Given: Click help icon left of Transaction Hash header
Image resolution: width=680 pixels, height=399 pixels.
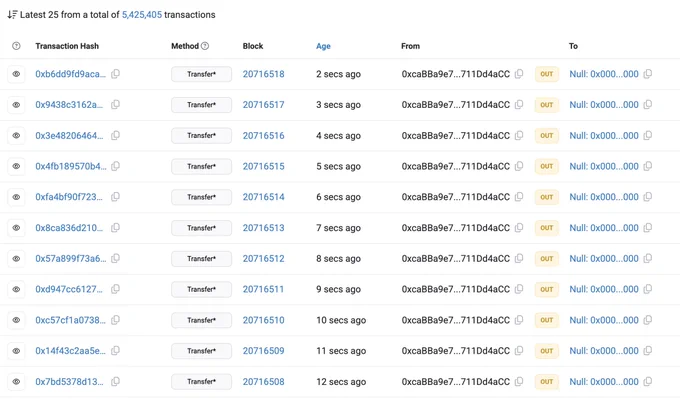Looking at the screenshot, I should [16, 46].
